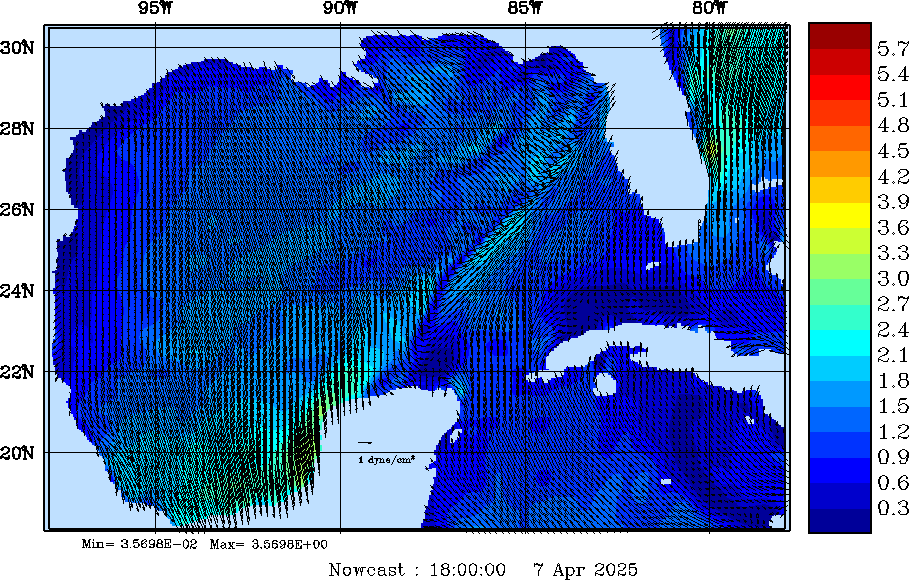Click the 1.5 colorbar value label
Screen dimensions: 909x580
893,406
